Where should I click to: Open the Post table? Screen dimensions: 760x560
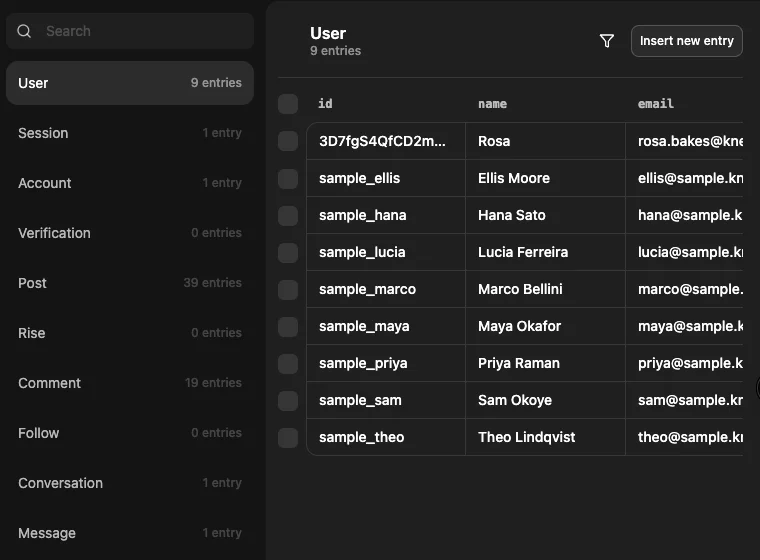point(130,283)
